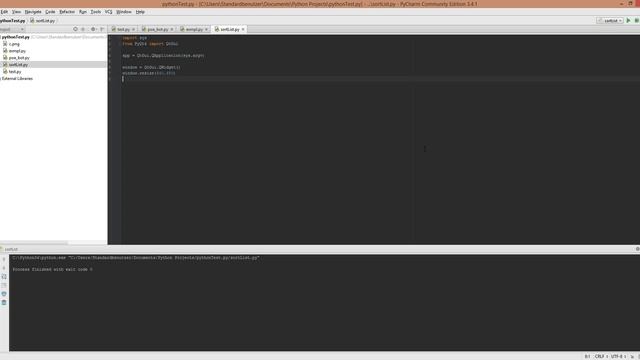Click the 'window = QtGui.QWidget()' line
Image resolution: width=640 pixels, height=360 pixels.
coord(151,67)
